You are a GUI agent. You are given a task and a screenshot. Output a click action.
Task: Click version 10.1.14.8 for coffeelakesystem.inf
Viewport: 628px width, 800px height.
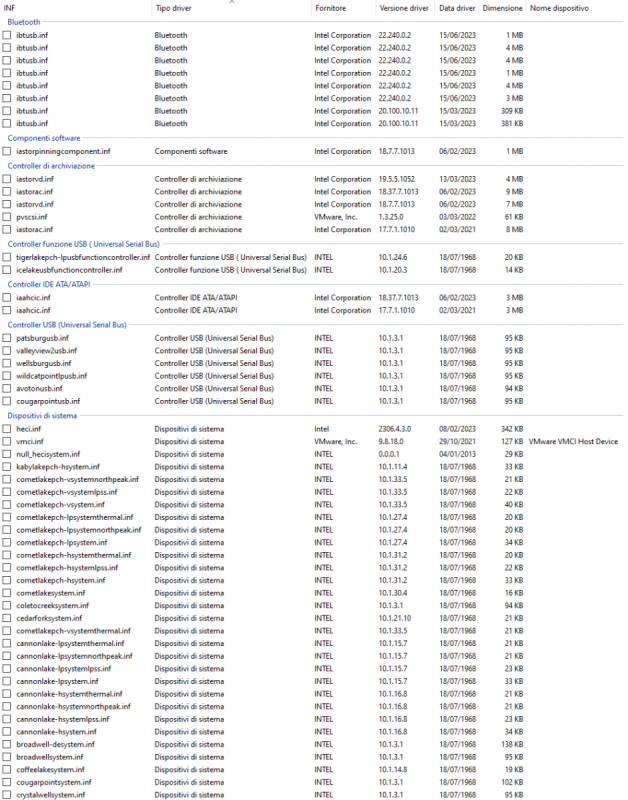pyautogui.click(x=393, y=770)
